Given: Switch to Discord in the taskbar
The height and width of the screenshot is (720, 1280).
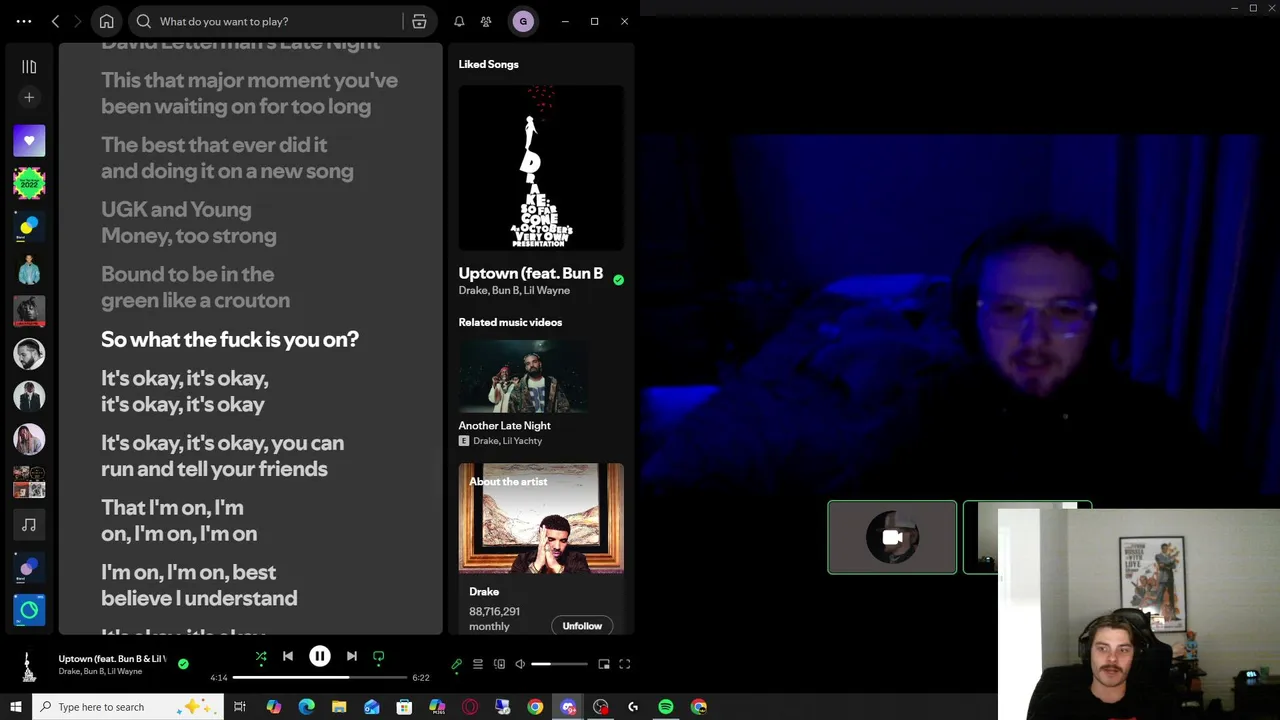Looking at the screenshot, I should point(568,707).
